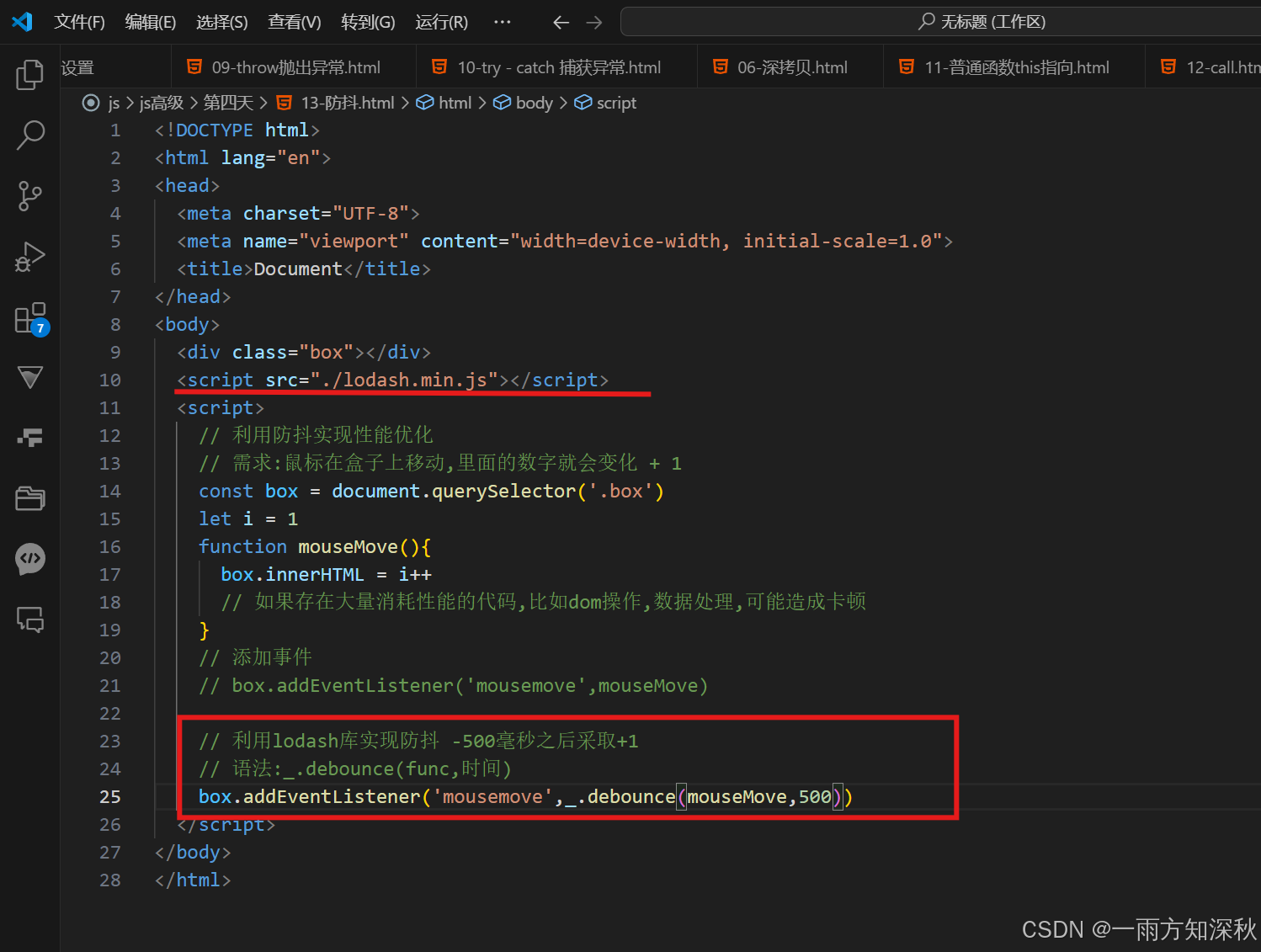Open the 编辑(E) menu
The width and height of the screenshot is (1261, 952).
(150, 22)
